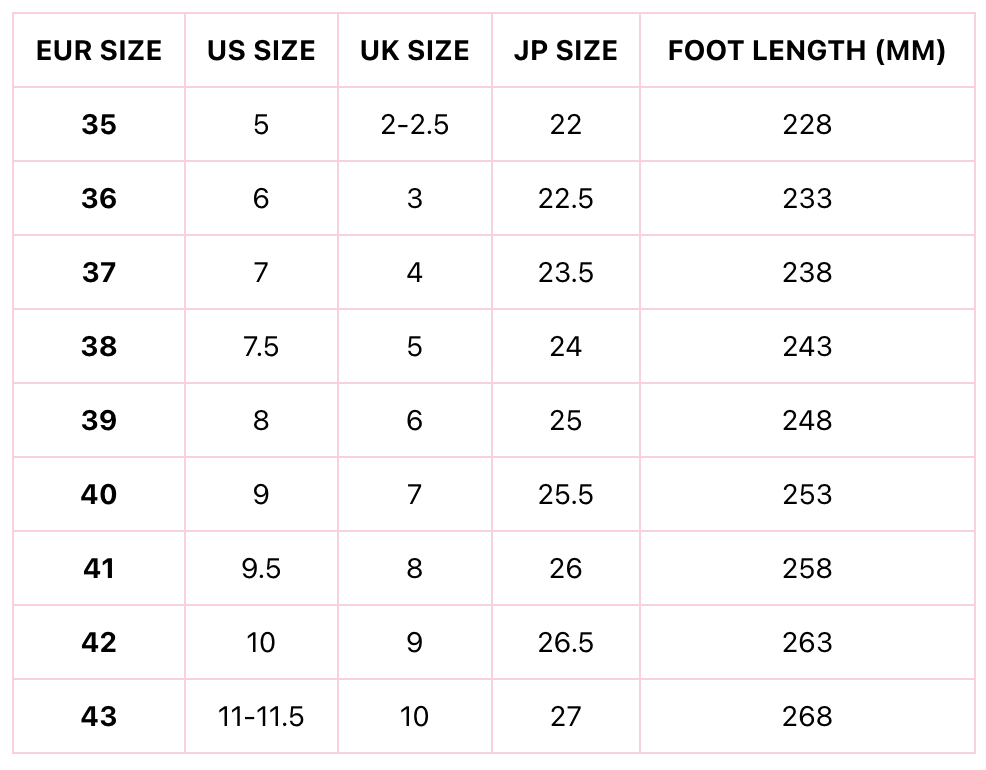Image resolution: width=986 pixels, height=770 pixels.
Task: Click the UK SIZE header cell
Action: pos(414,51)
